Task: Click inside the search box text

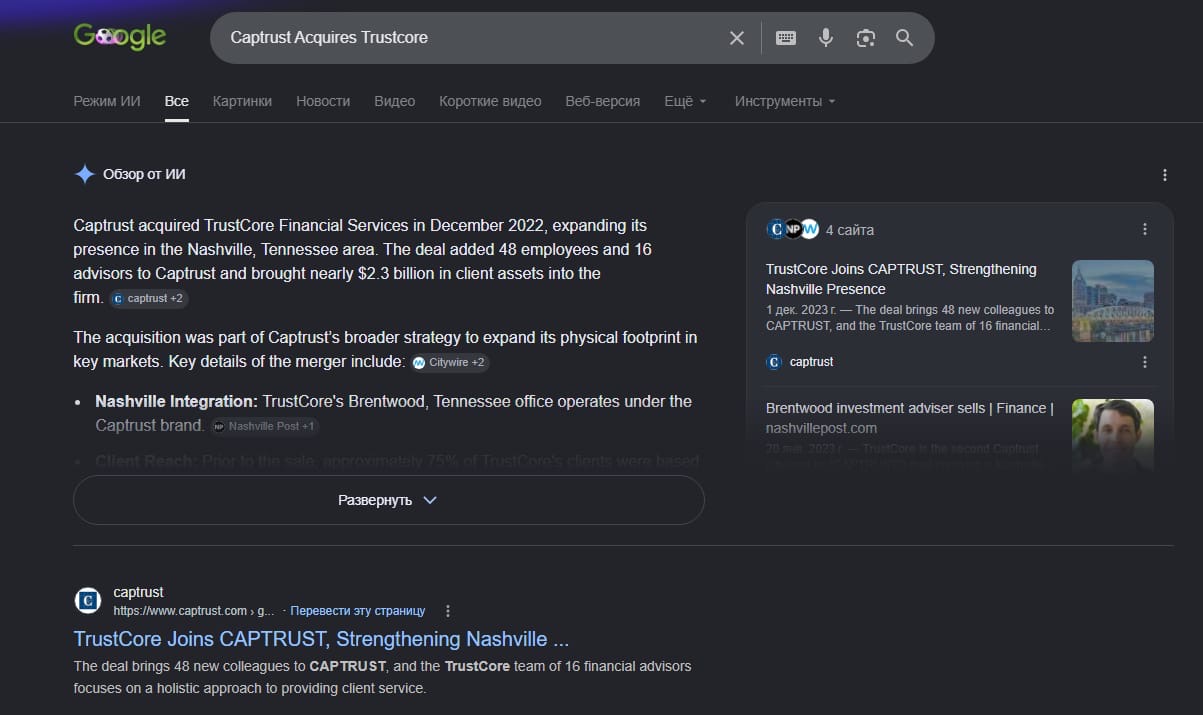Action: pos(329,38)
